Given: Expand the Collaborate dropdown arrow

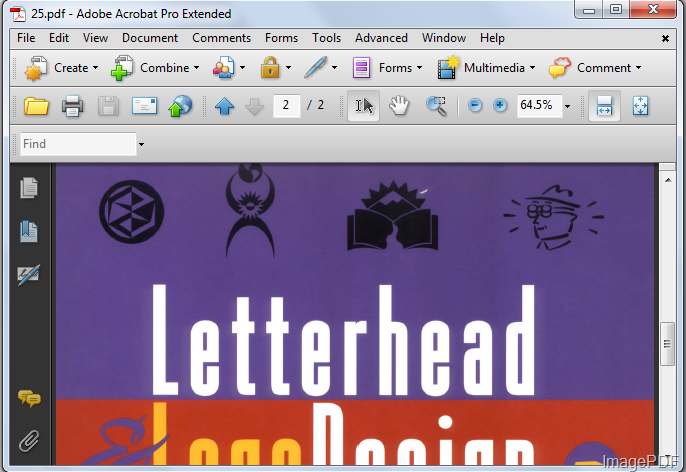Looking at the screenshot, I should coord(242,68).
